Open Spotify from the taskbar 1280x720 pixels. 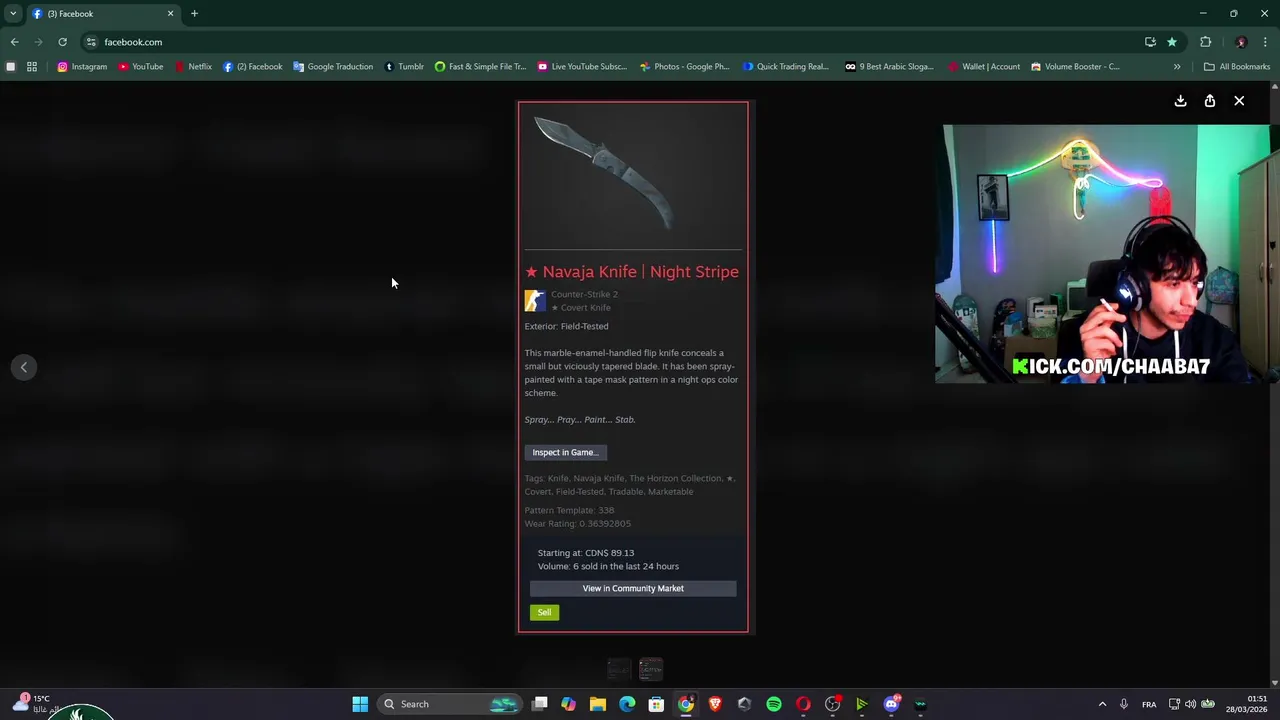(774, 704)
